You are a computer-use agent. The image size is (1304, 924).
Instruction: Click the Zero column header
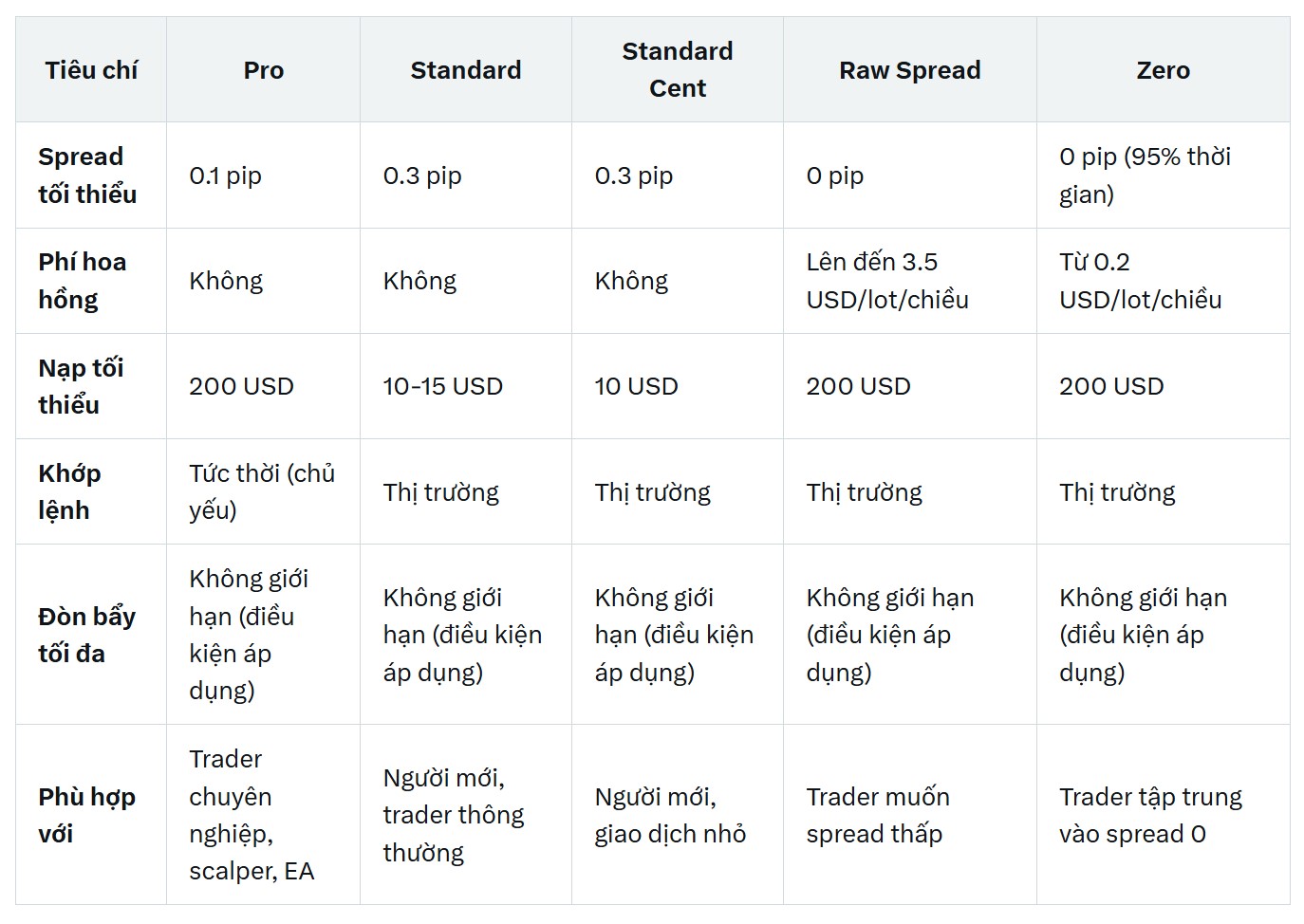(x=1163, y=70)
